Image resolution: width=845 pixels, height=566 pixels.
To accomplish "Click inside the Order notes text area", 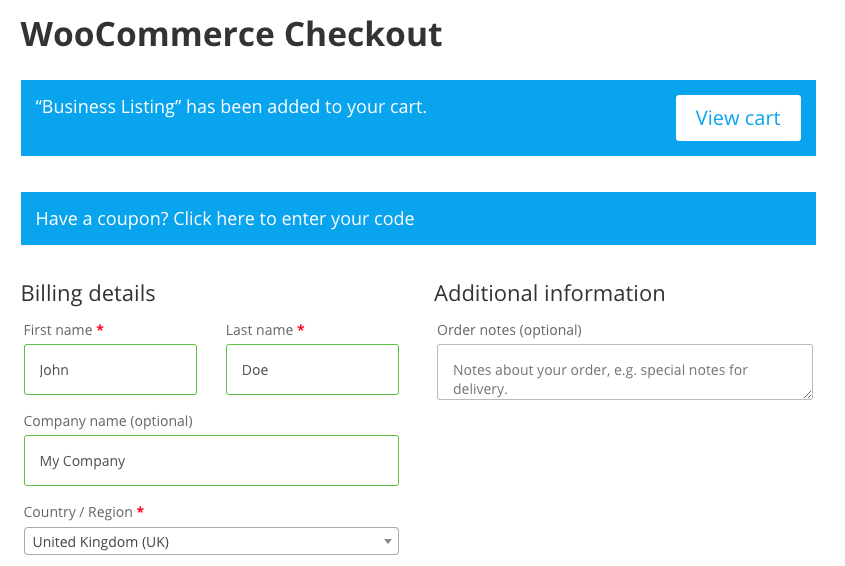I will point(625,372).
